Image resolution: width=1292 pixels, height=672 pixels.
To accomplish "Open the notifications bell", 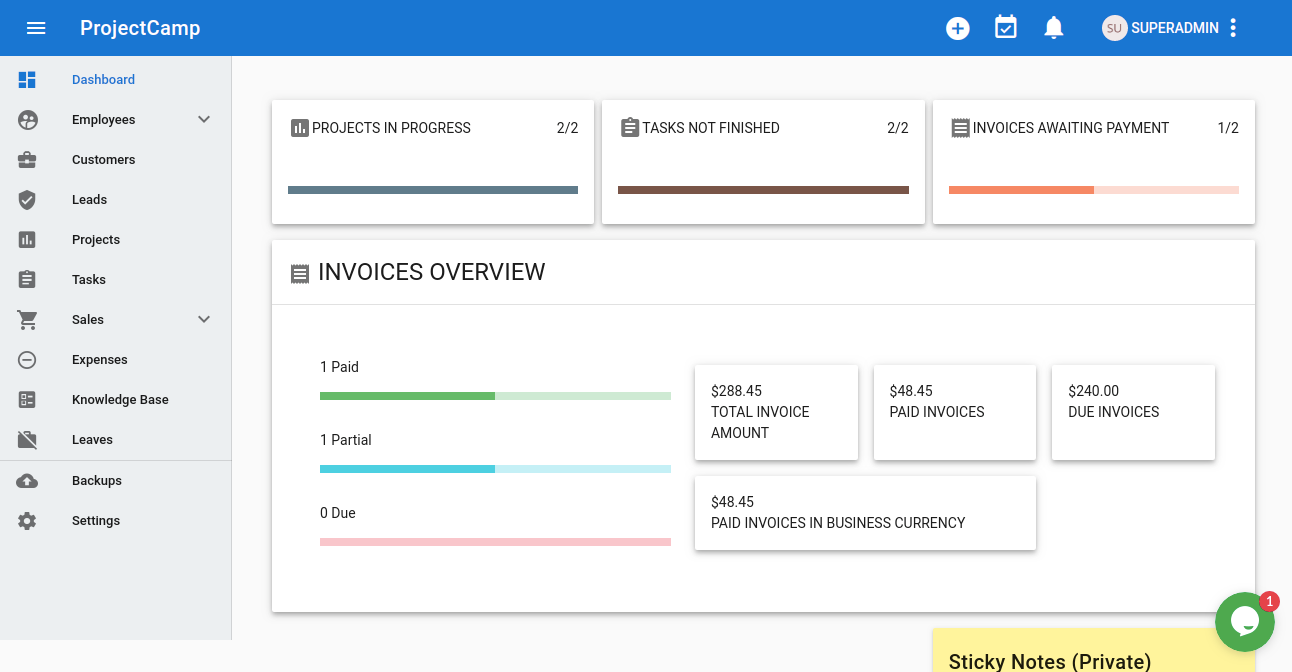I will (x=1053, y=28).
